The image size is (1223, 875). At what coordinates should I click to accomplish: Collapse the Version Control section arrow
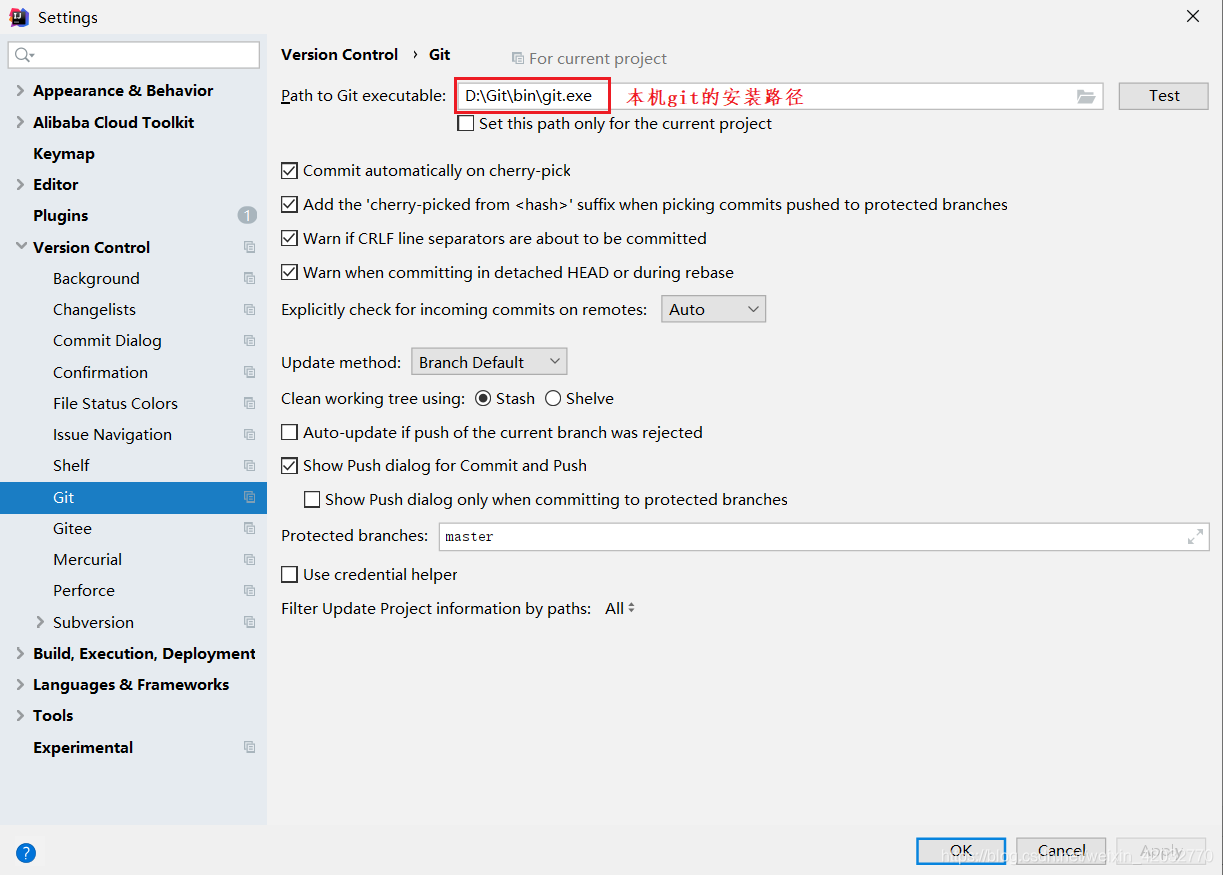pyautogui.click(x=21, y=246)
